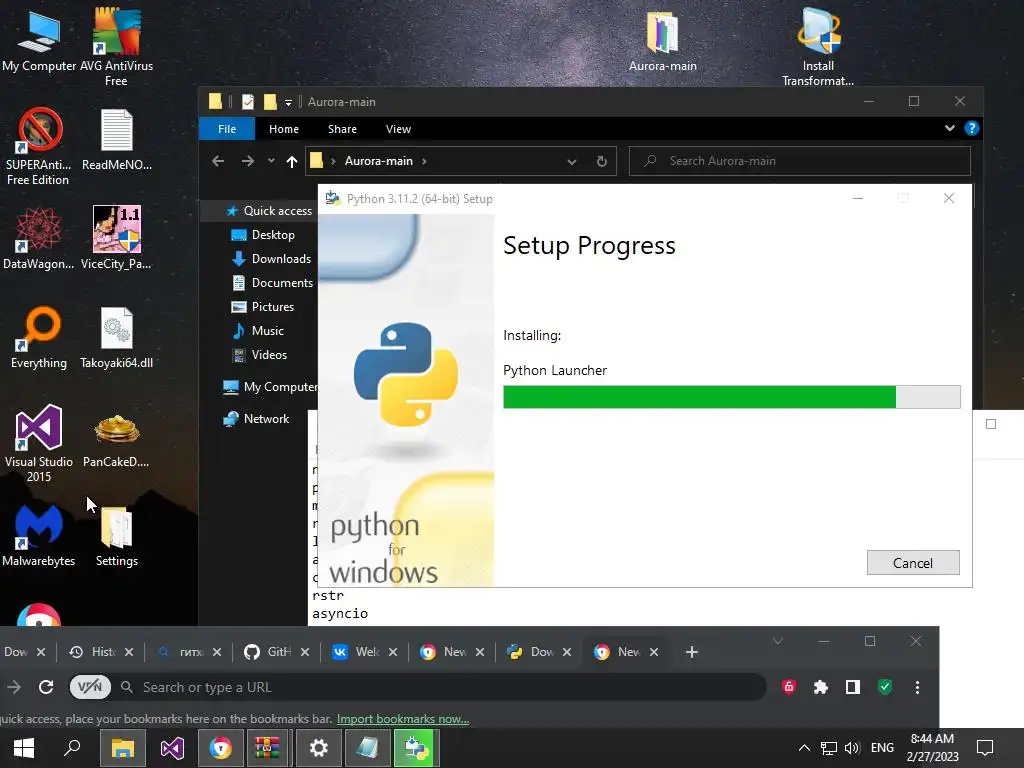This screenshot has height=768, width=1024.
Task: Open the browser three-dot menu
Action: point(917,687)
